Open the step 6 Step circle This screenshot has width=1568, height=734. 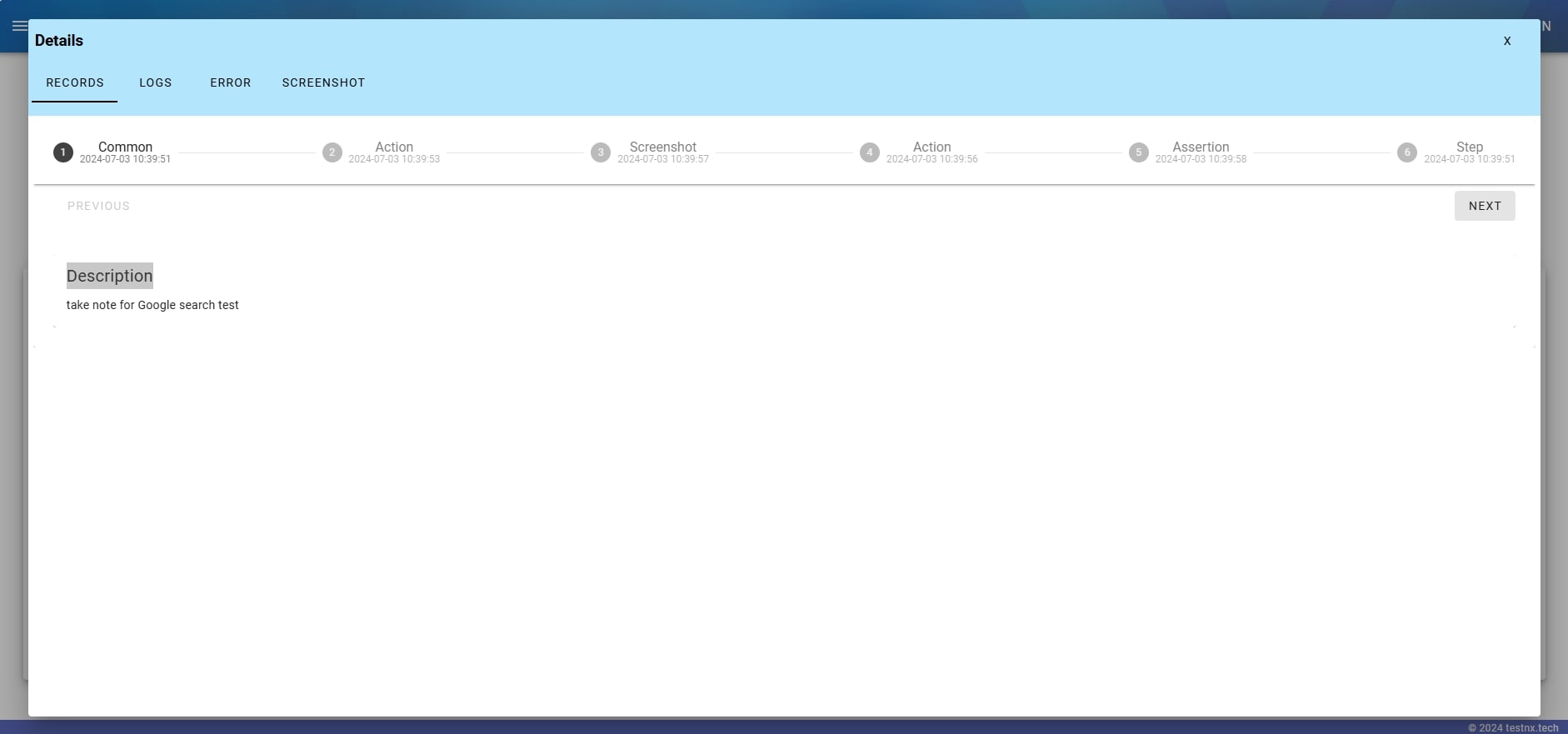[1406, 152]
